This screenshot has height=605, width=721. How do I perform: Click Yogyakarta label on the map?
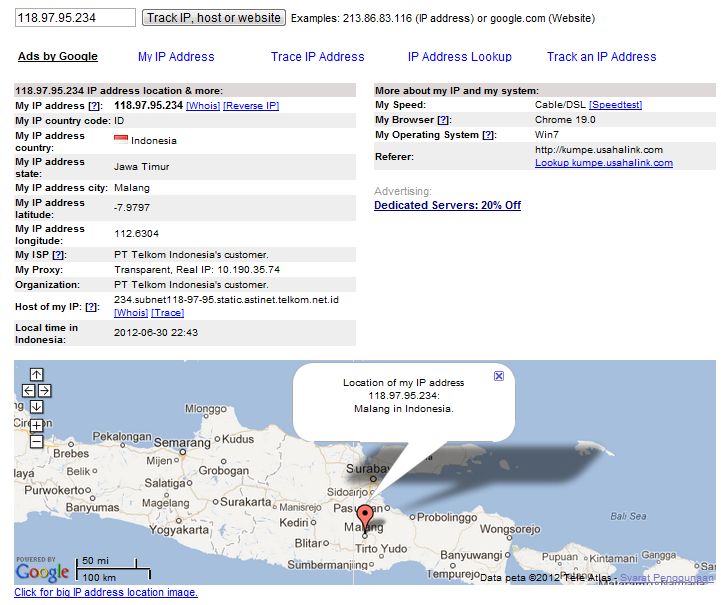point(179,530)
